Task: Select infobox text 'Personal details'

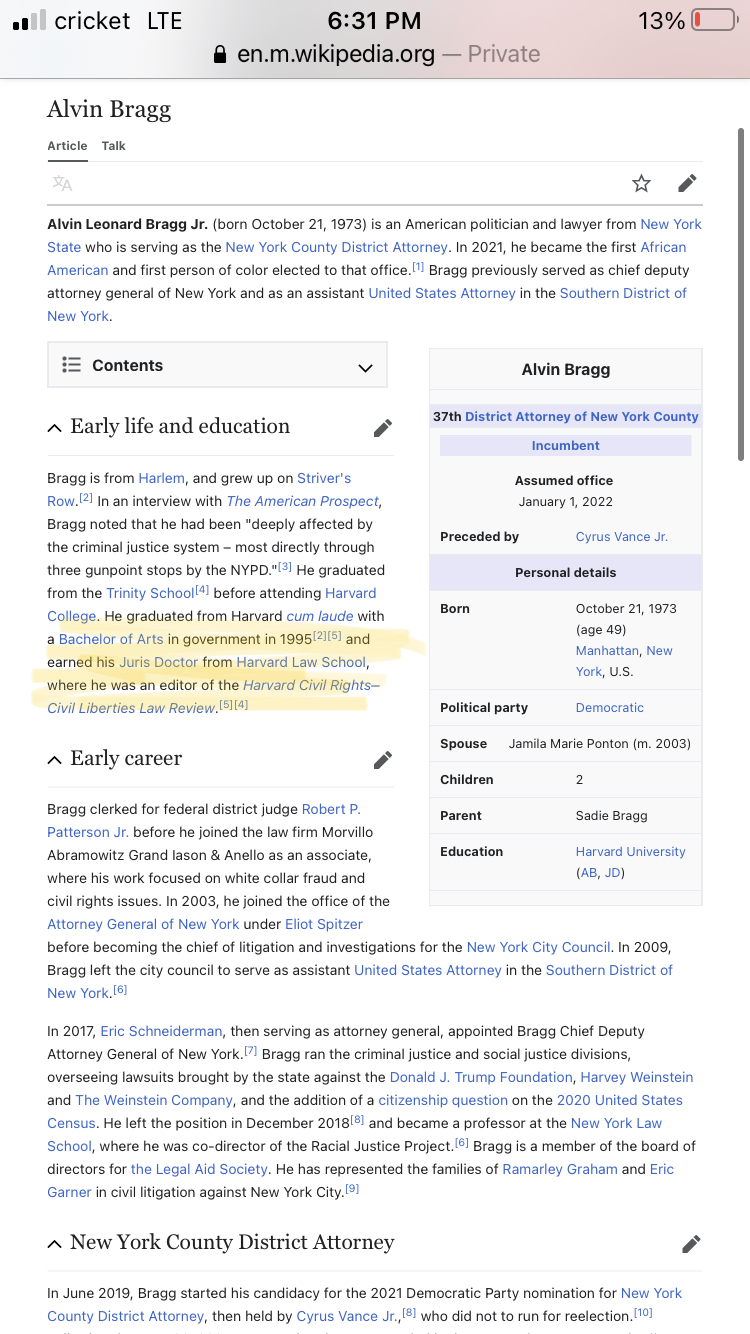Action: coord(566,573)
